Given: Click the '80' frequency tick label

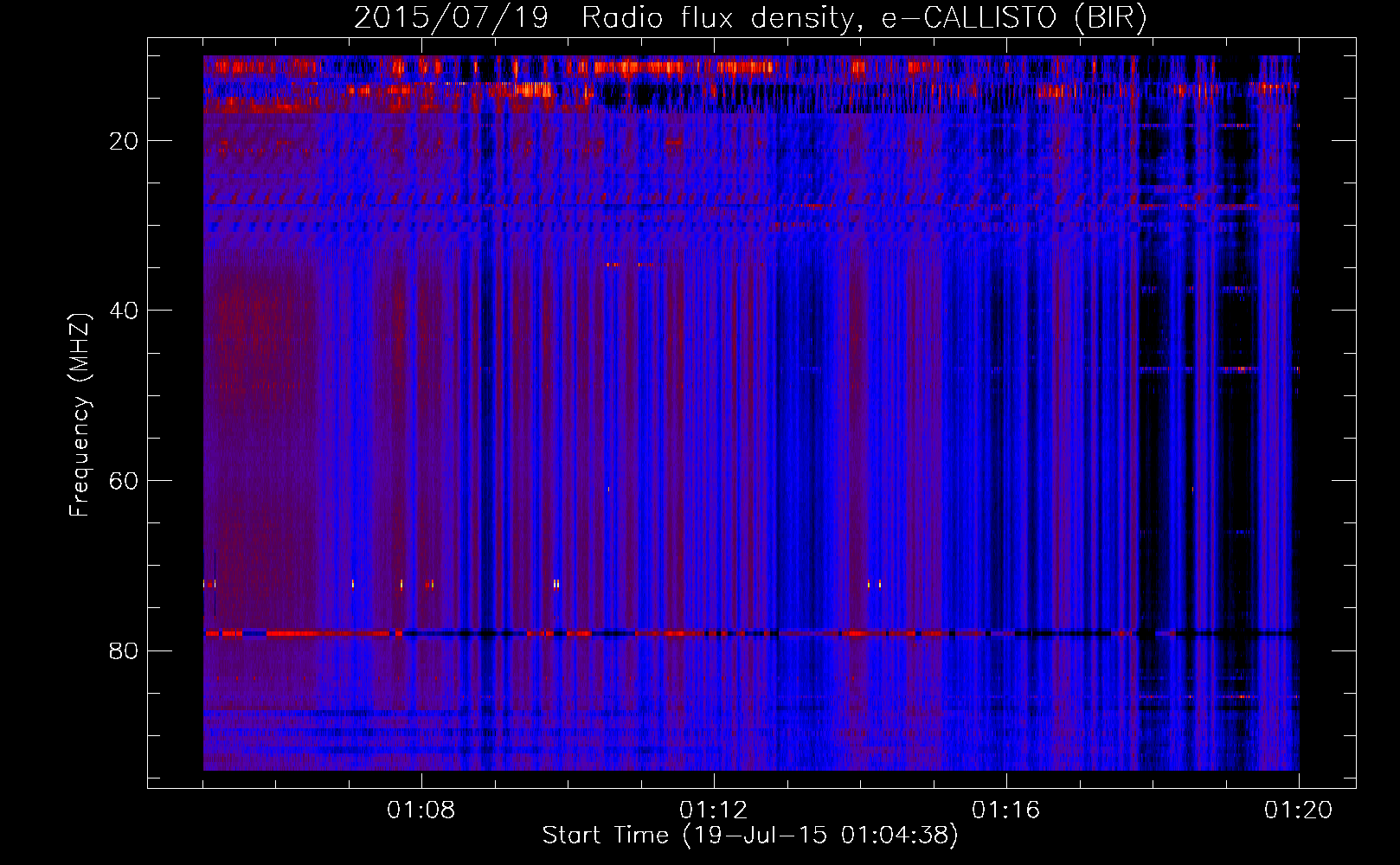Looking at the screenshot, I should click(x=125, y=650).
